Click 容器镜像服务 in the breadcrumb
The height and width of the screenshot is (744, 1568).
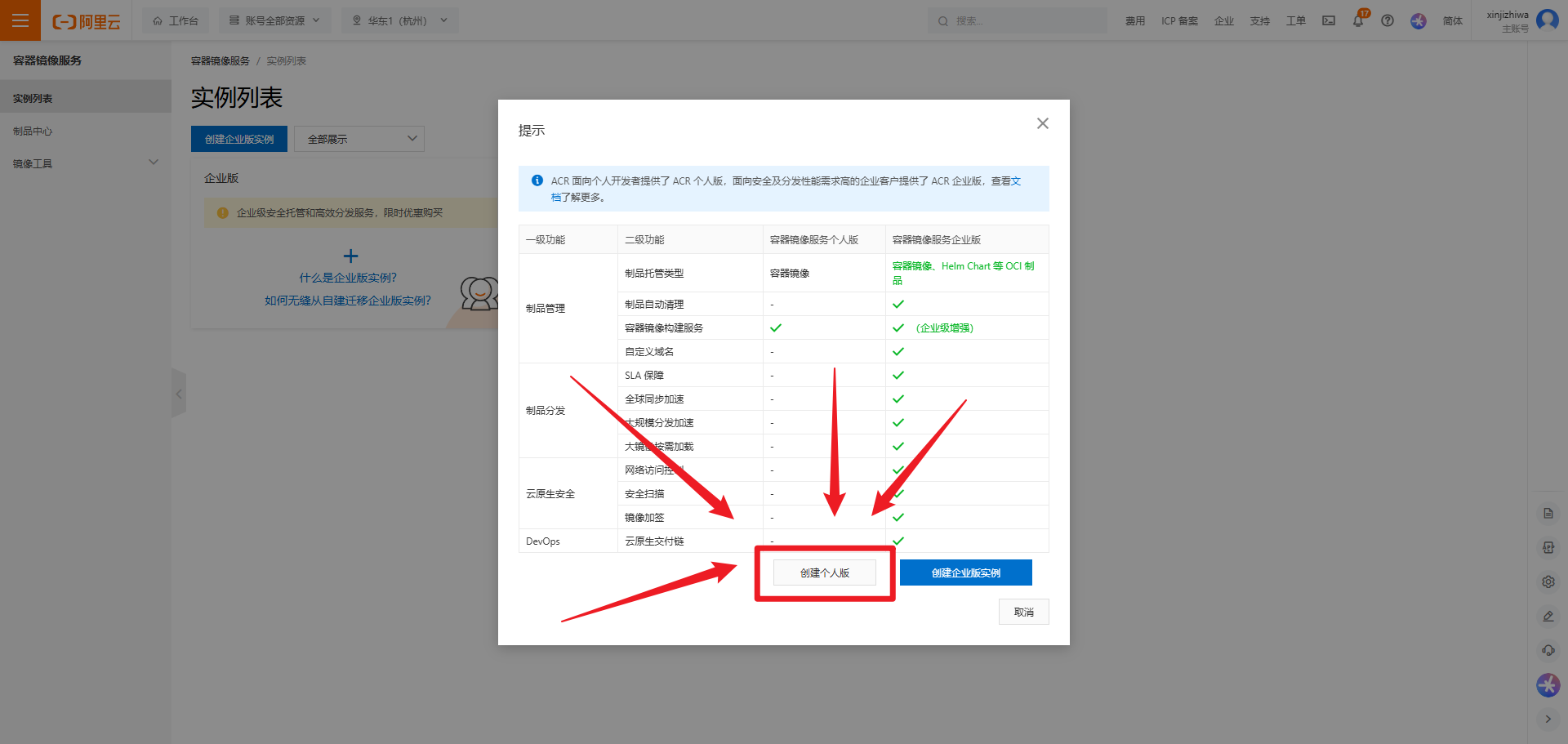click(220, 61)
